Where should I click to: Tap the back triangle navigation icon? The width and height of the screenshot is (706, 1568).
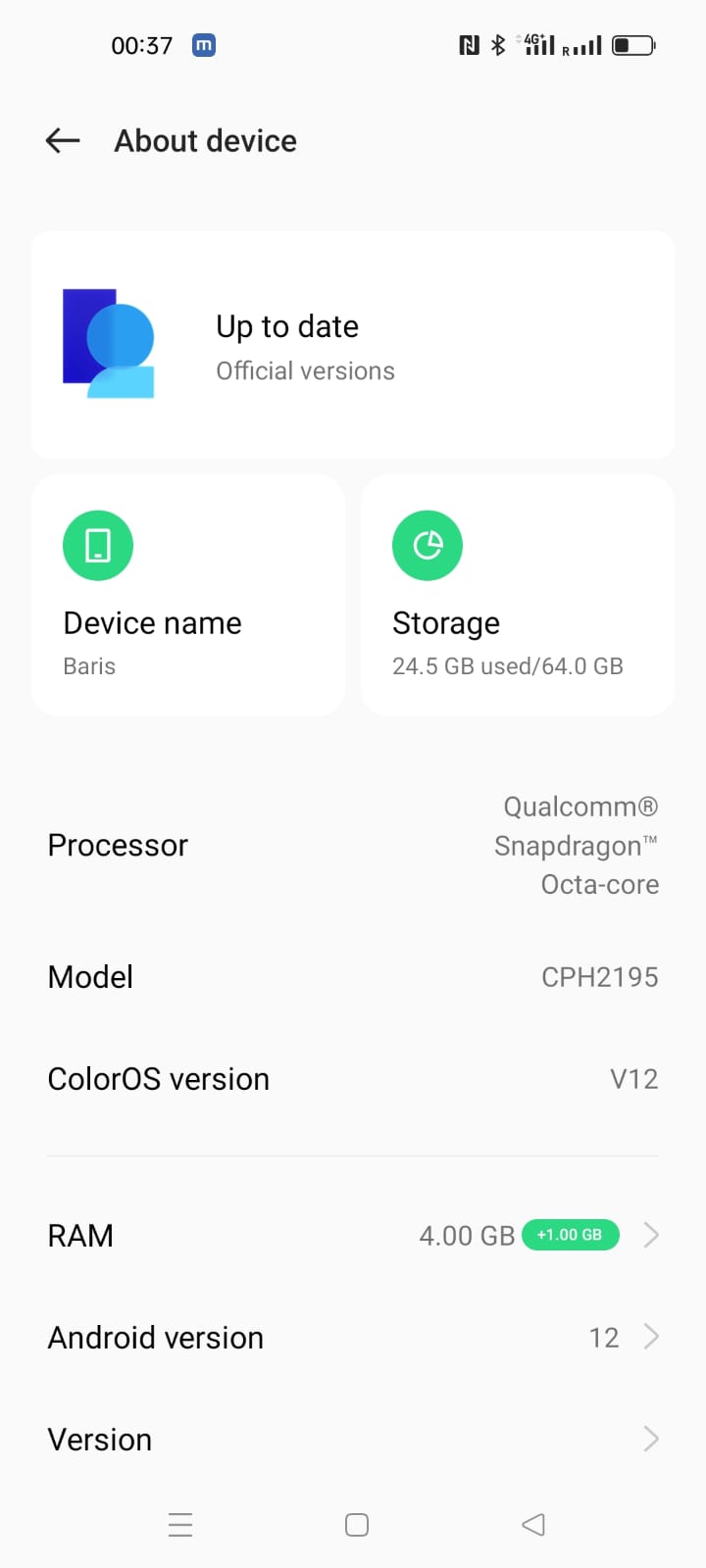coord(533,1525)
